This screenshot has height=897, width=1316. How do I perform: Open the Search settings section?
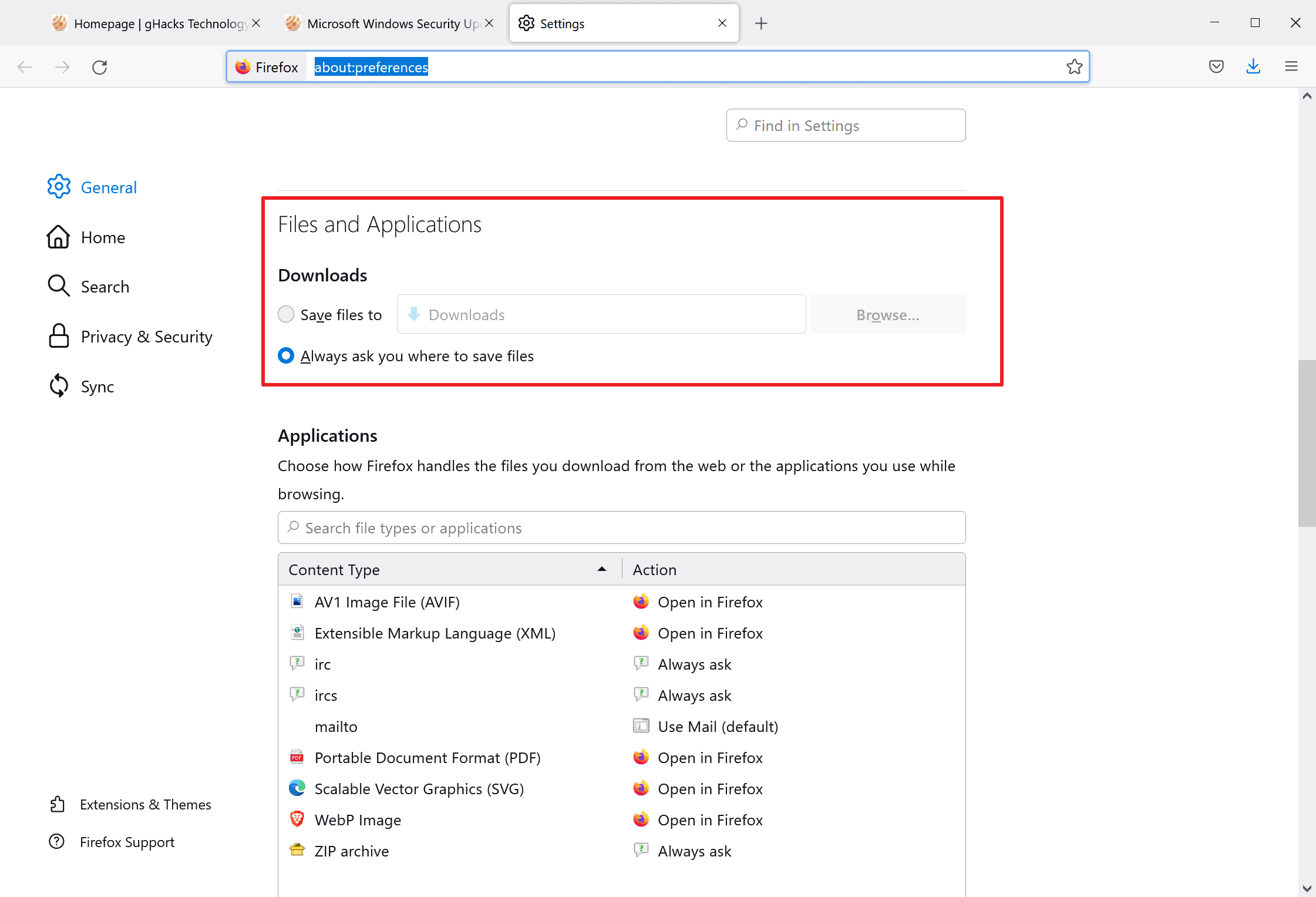104,287
